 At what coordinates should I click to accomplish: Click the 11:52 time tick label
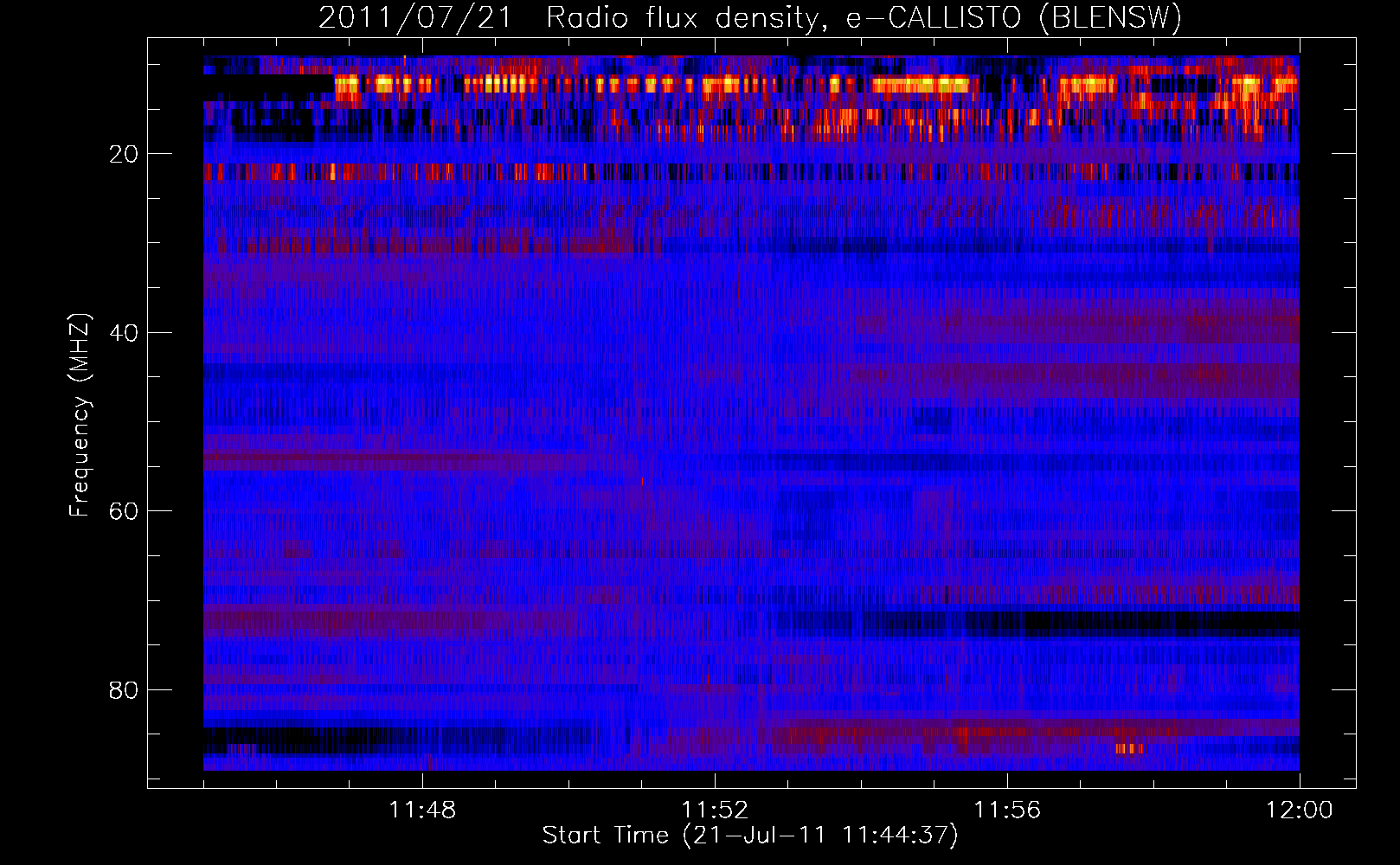click(715, 811)
